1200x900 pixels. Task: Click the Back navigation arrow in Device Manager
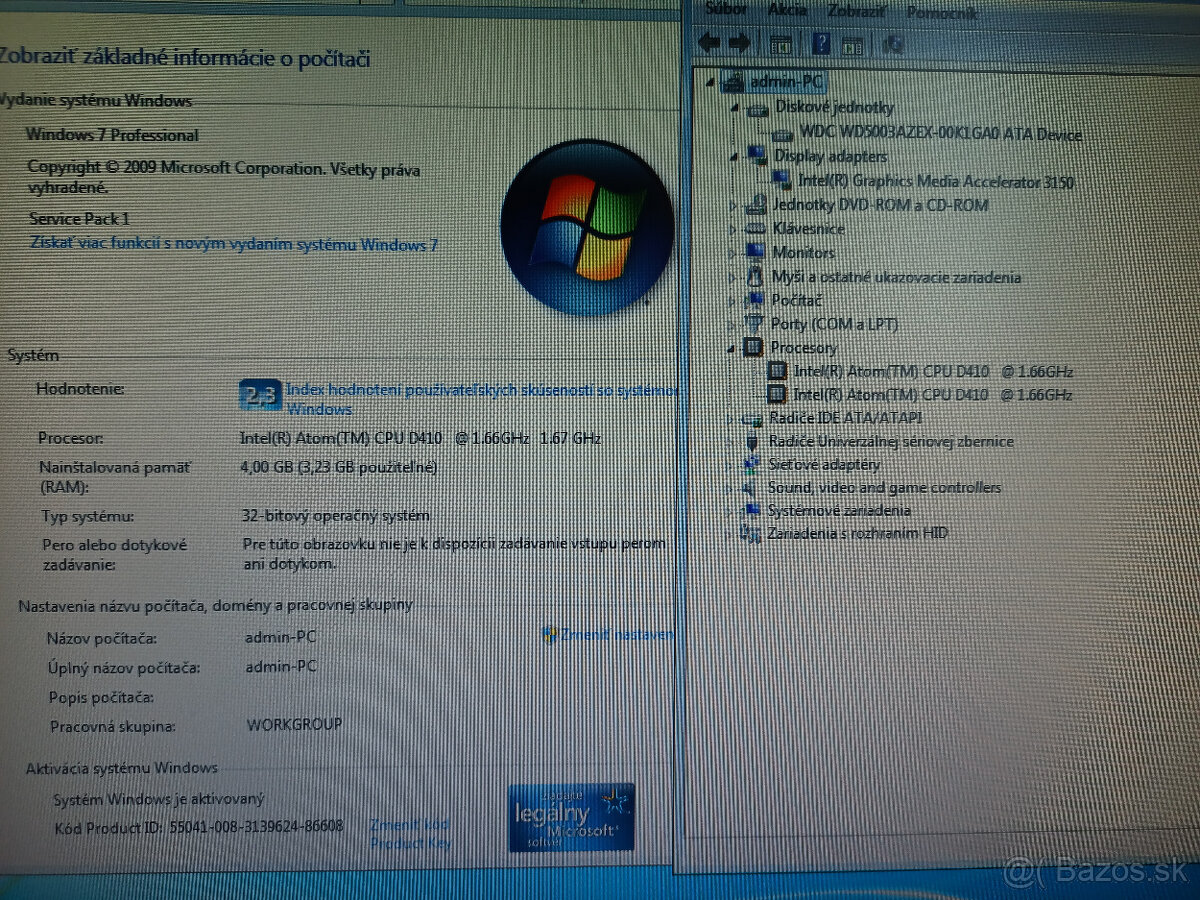(x=706, y=42)
